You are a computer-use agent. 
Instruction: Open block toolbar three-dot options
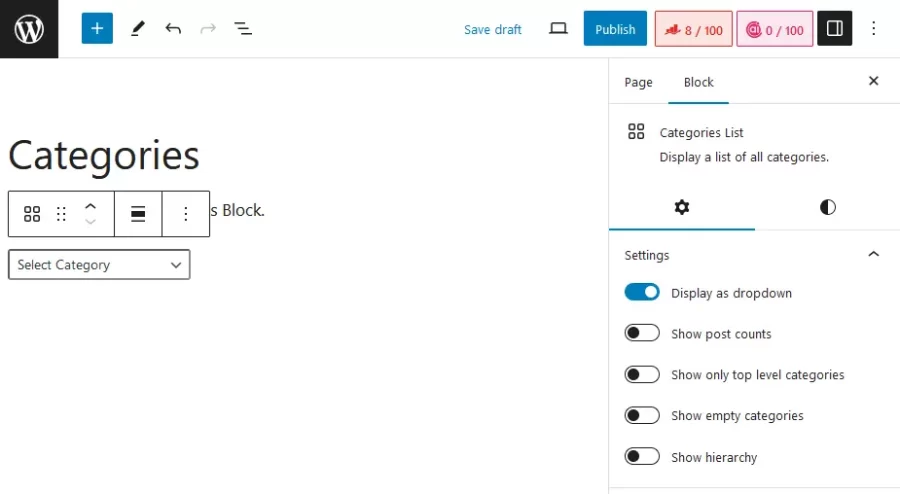pos(185,214)
